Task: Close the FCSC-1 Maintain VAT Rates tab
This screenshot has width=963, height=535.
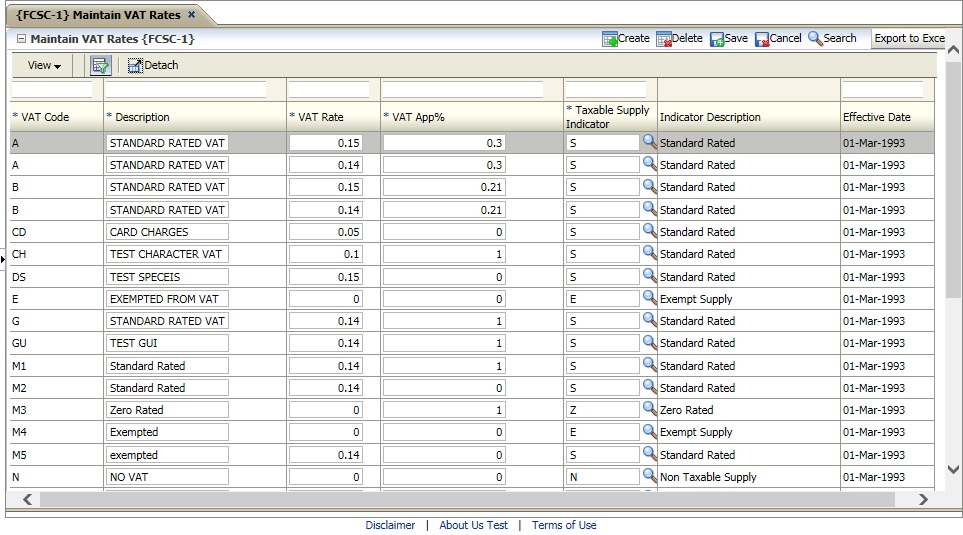Action: pos(192,14)
